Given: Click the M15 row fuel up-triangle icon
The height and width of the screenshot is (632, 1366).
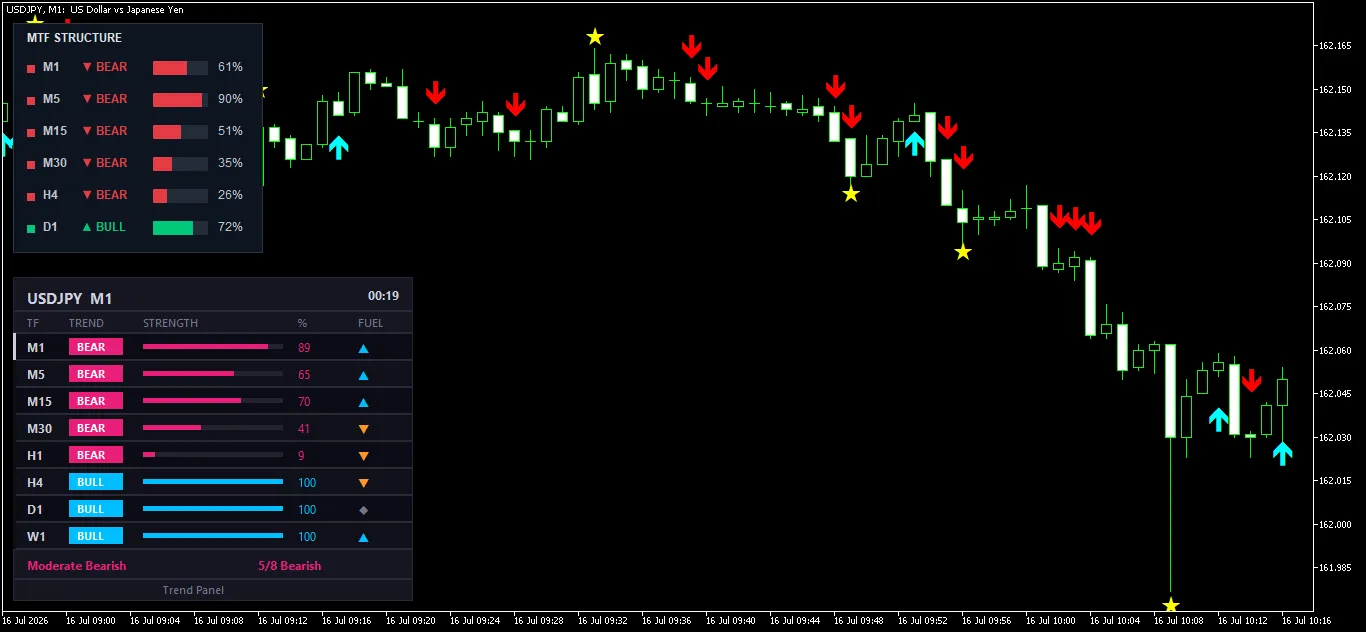Looking at the screenshot, I should click(364, 403).
